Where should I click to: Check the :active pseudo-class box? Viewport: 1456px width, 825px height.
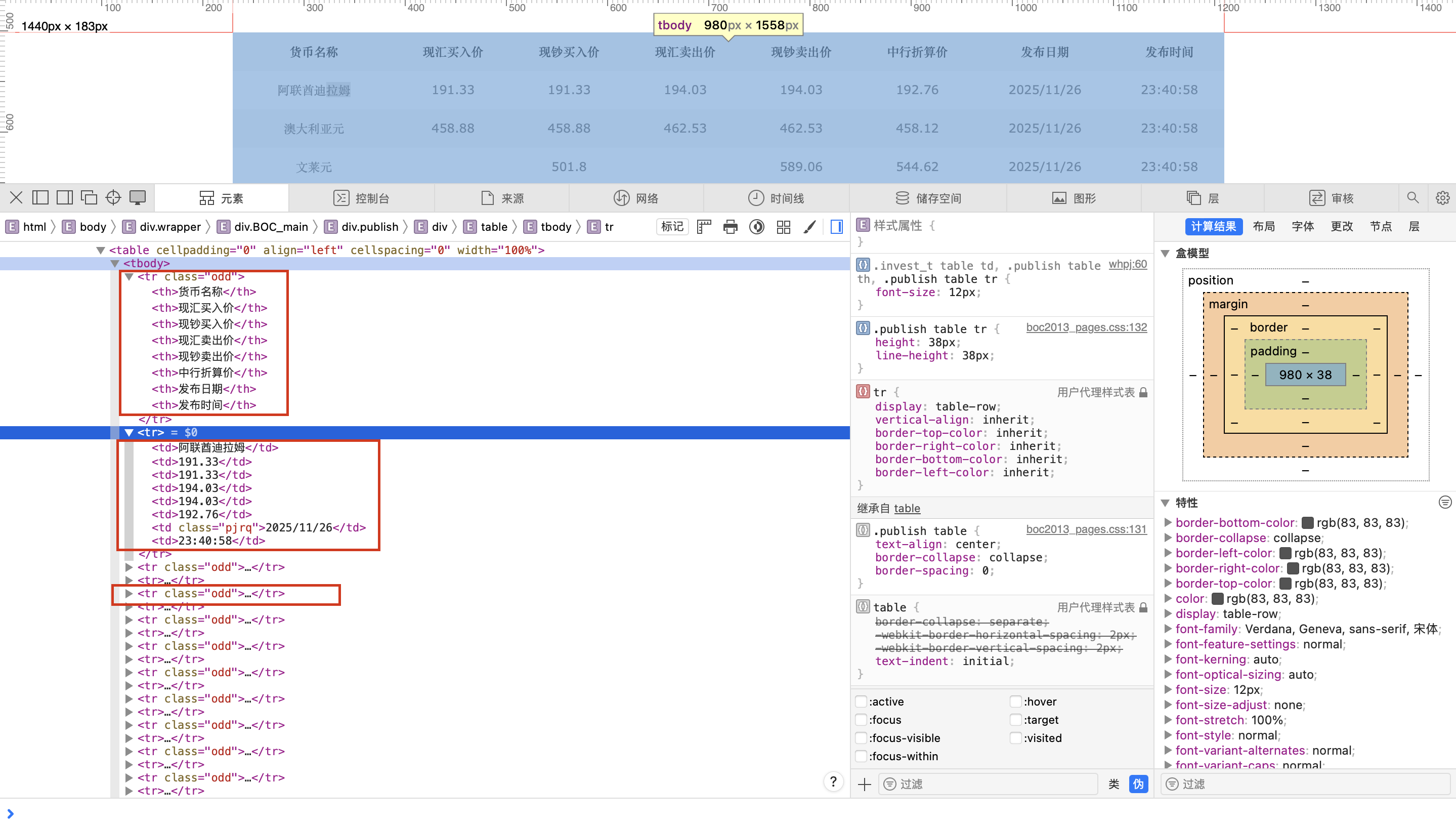click(861, 702)
